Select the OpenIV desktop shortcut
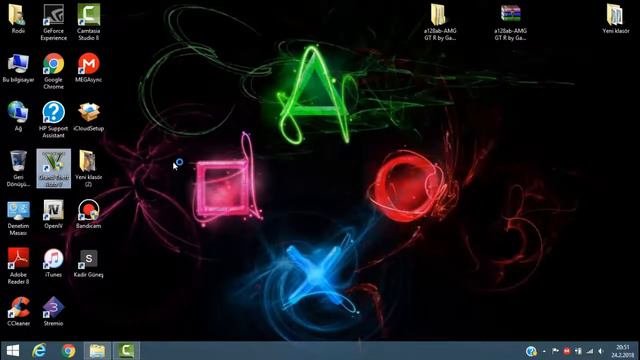The image size is (640, 360). pyautogui.click(x=53, y=214)
